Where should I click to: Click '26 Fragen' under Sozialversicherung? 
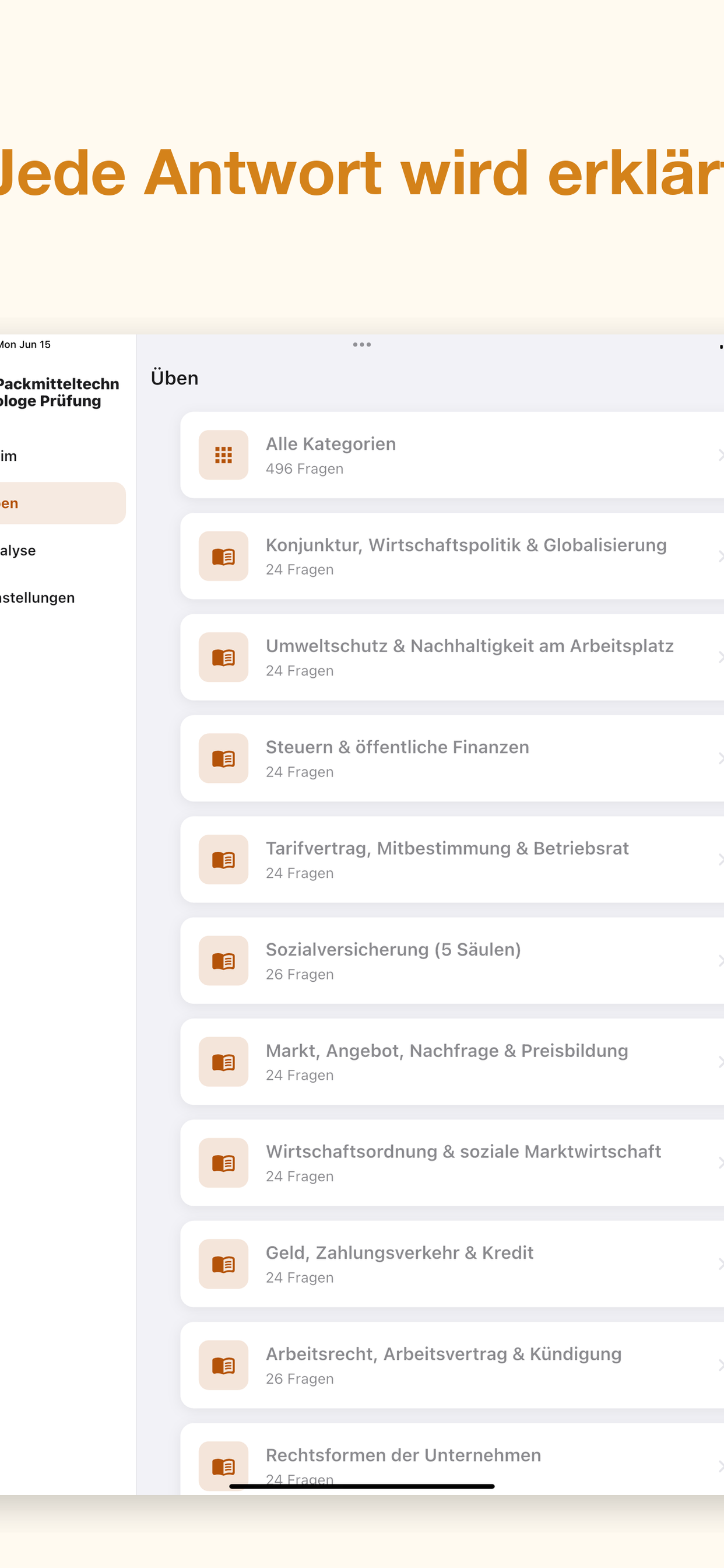pos(300,975)
